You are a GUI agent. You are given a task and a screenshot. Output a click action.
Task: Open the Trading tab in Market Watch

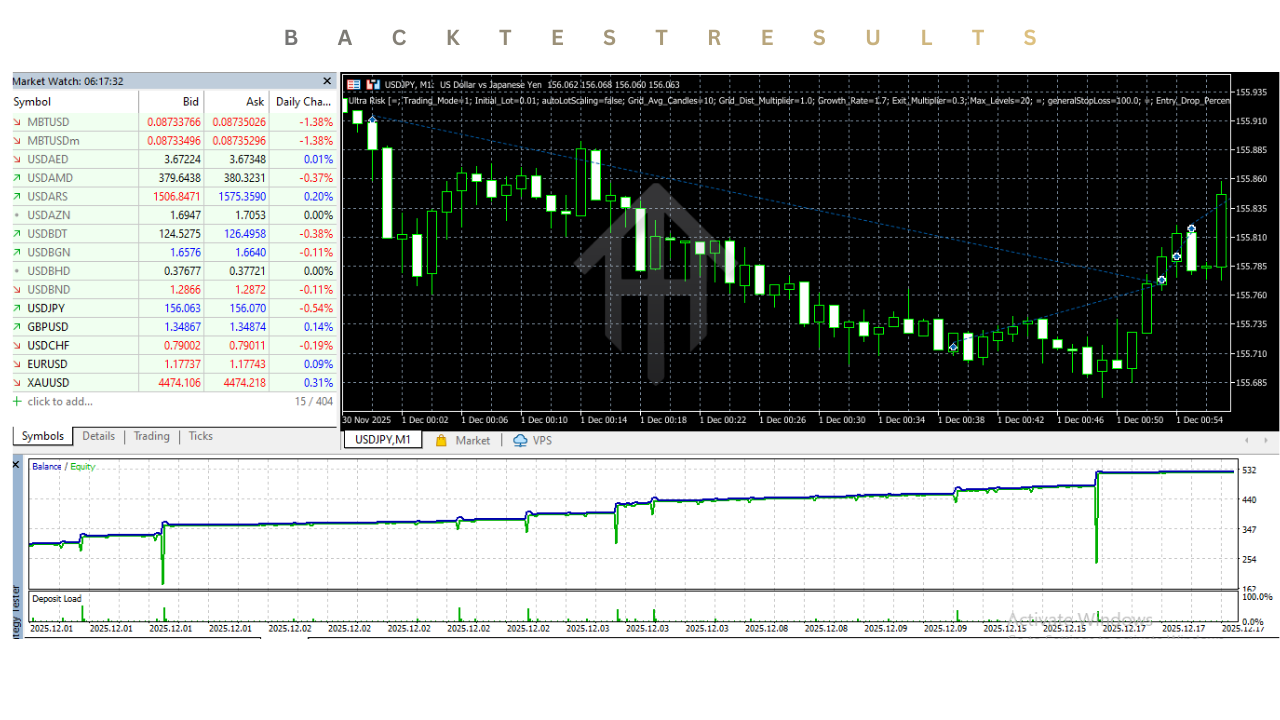point(151,436)
